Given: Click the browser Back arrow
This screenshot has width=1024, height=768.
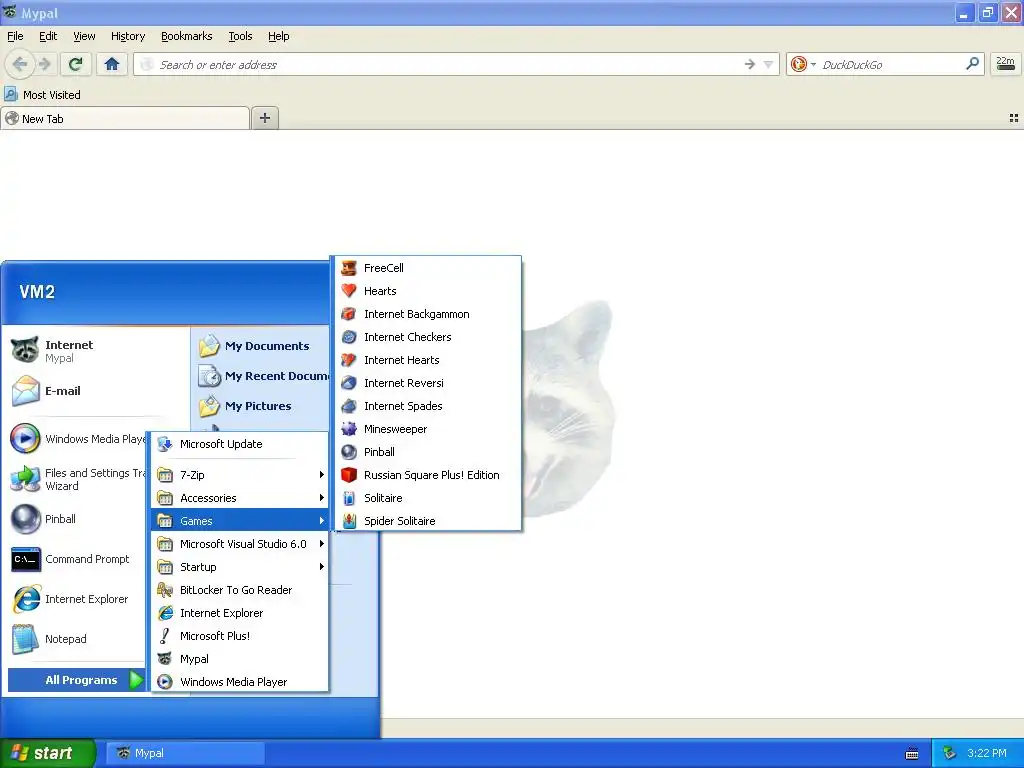Looking at the screenshot, I should [20, 64].
